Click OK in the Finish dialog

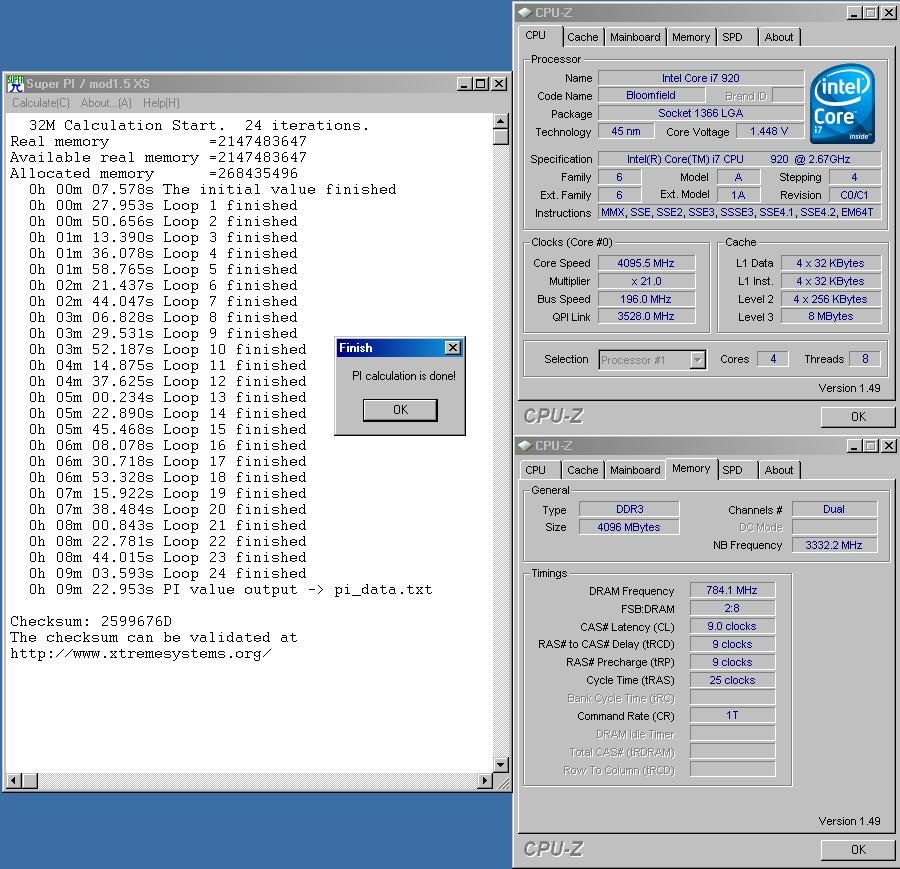pyautogui.click(x=400, y=410)
